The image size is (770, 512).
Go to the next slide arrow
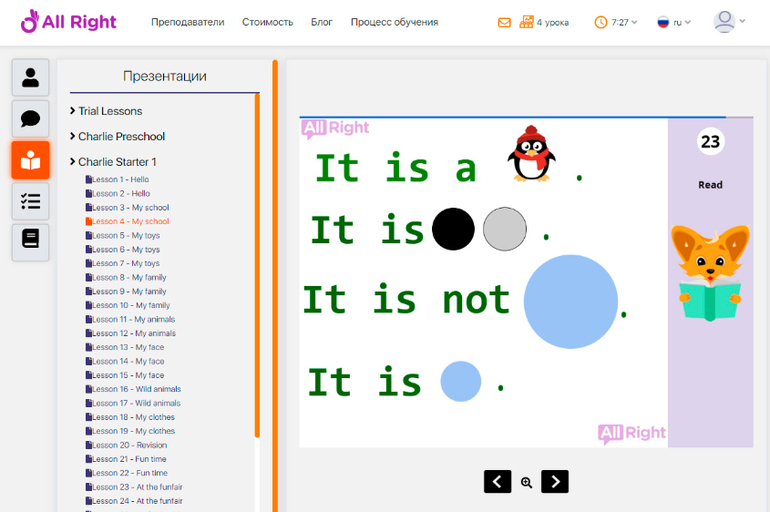click(x=555, y=481)
